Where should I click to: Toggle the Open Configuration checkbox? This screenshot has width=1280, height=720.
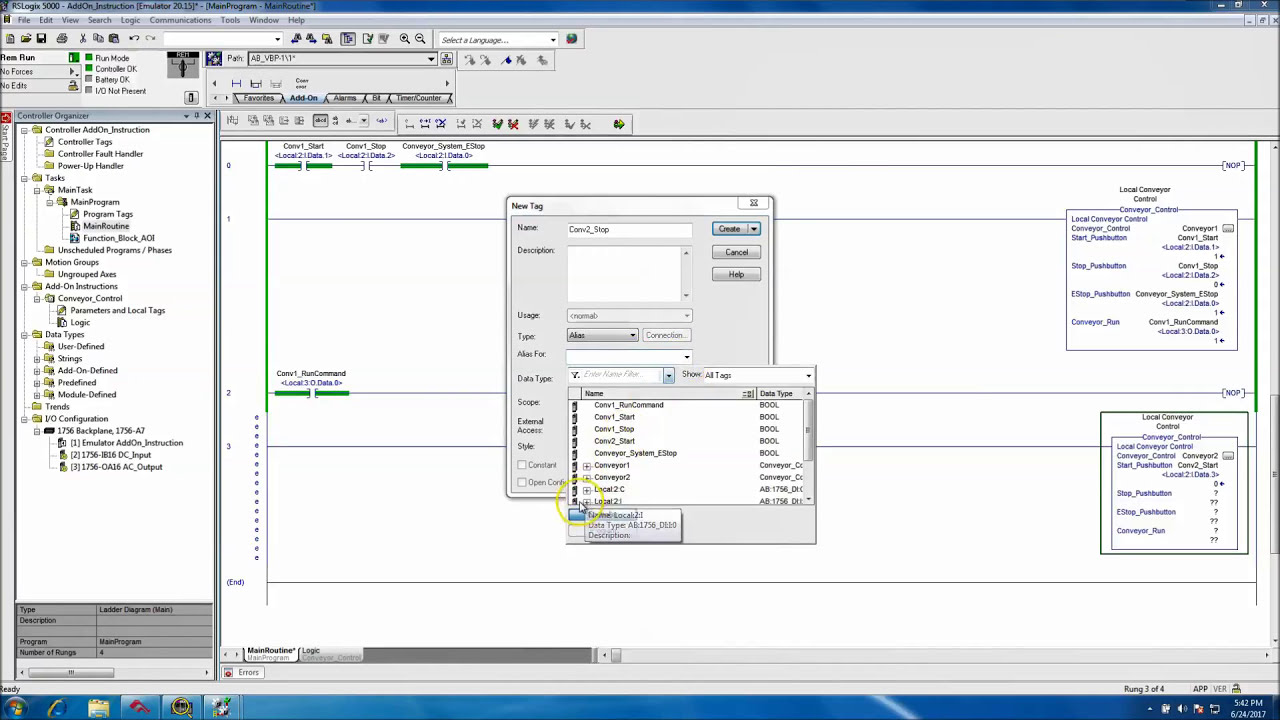pyautogui.click(x=522, y=483)
